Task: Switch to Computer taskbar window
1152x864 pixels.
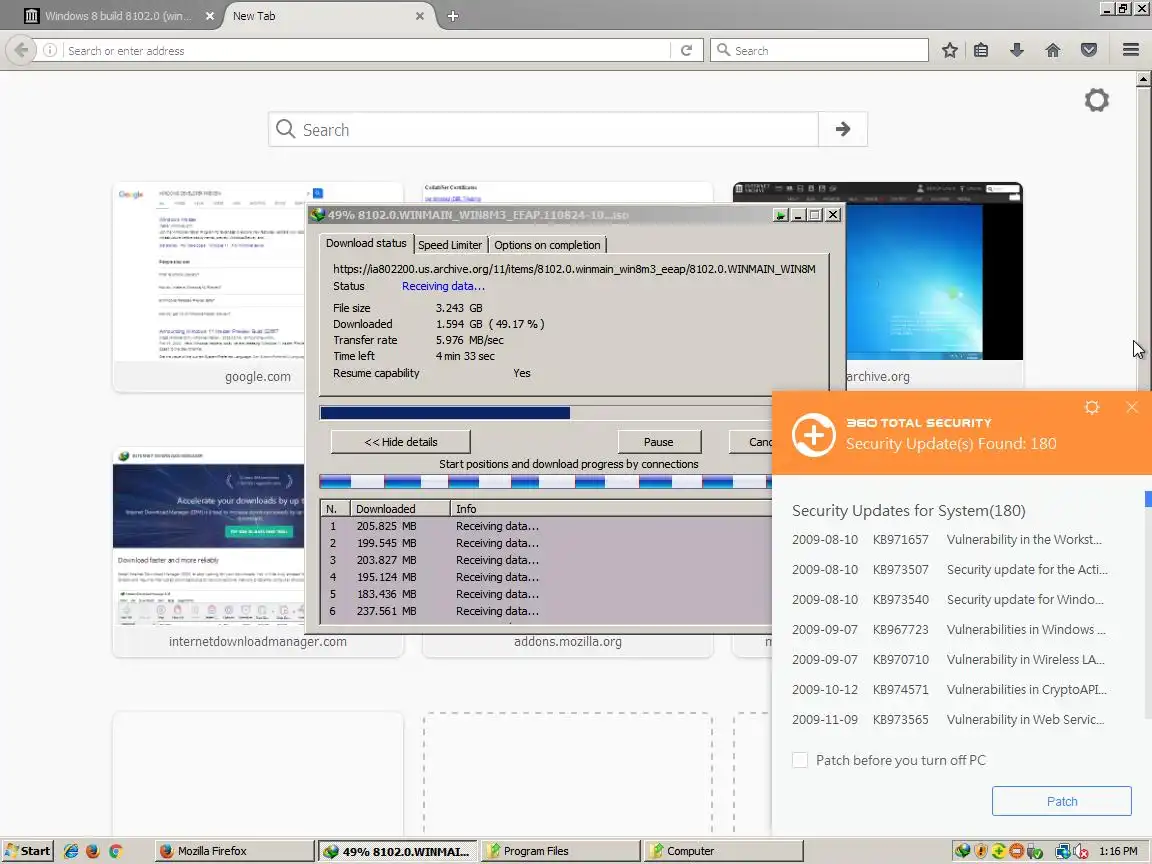Action: [724, 851]
